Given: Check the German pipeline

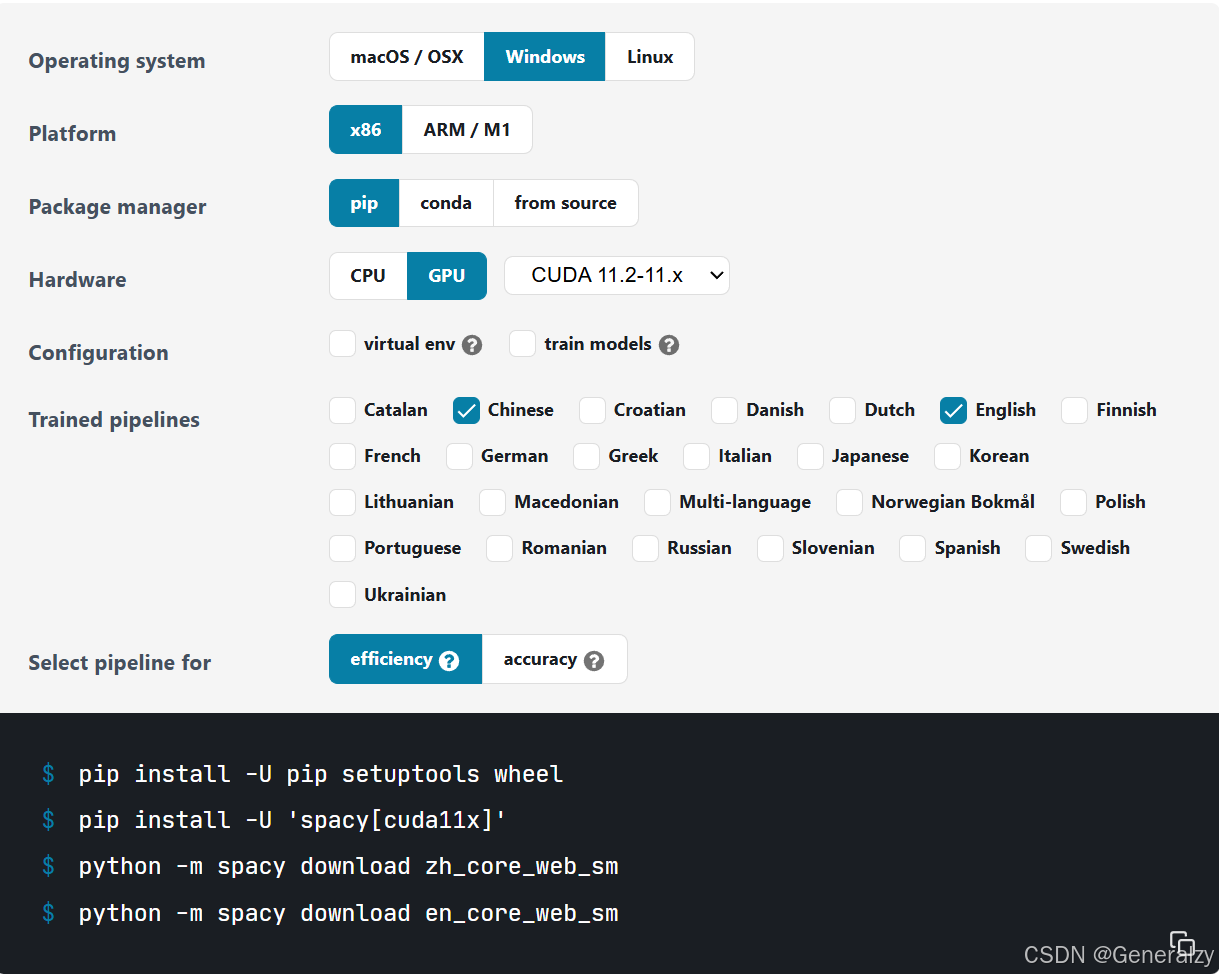Looking at the screenshot, I should pyautogui.click(x=460, y=456).
